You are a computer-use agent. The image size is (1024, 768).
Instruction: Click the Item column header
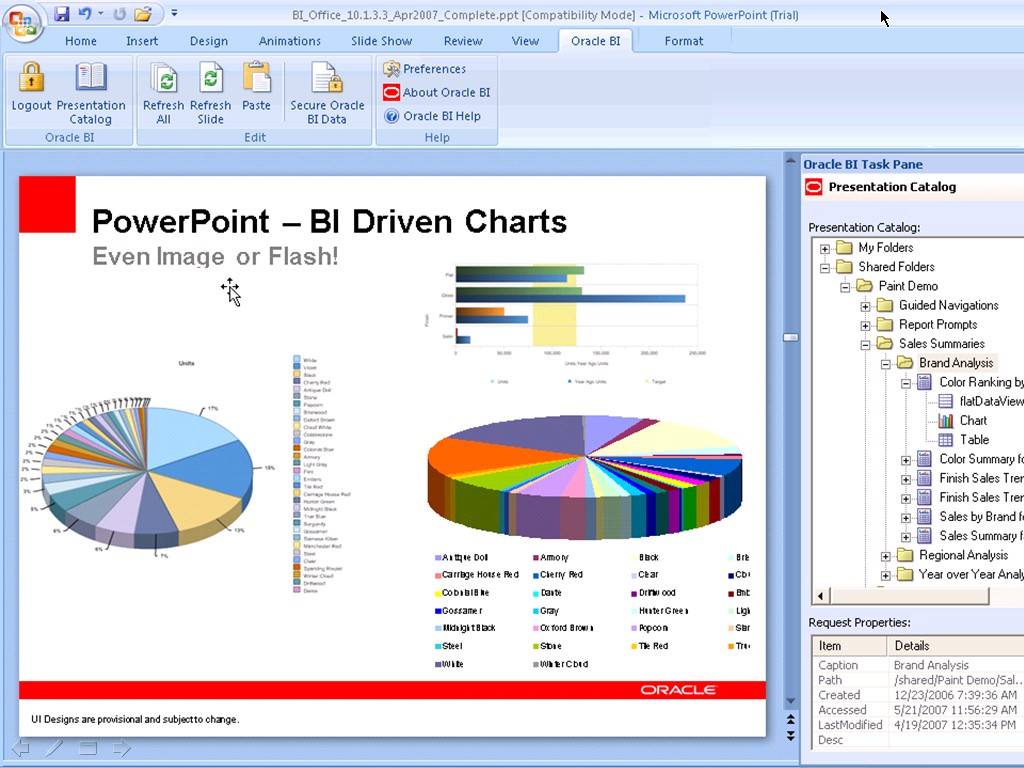coord(850,645)
